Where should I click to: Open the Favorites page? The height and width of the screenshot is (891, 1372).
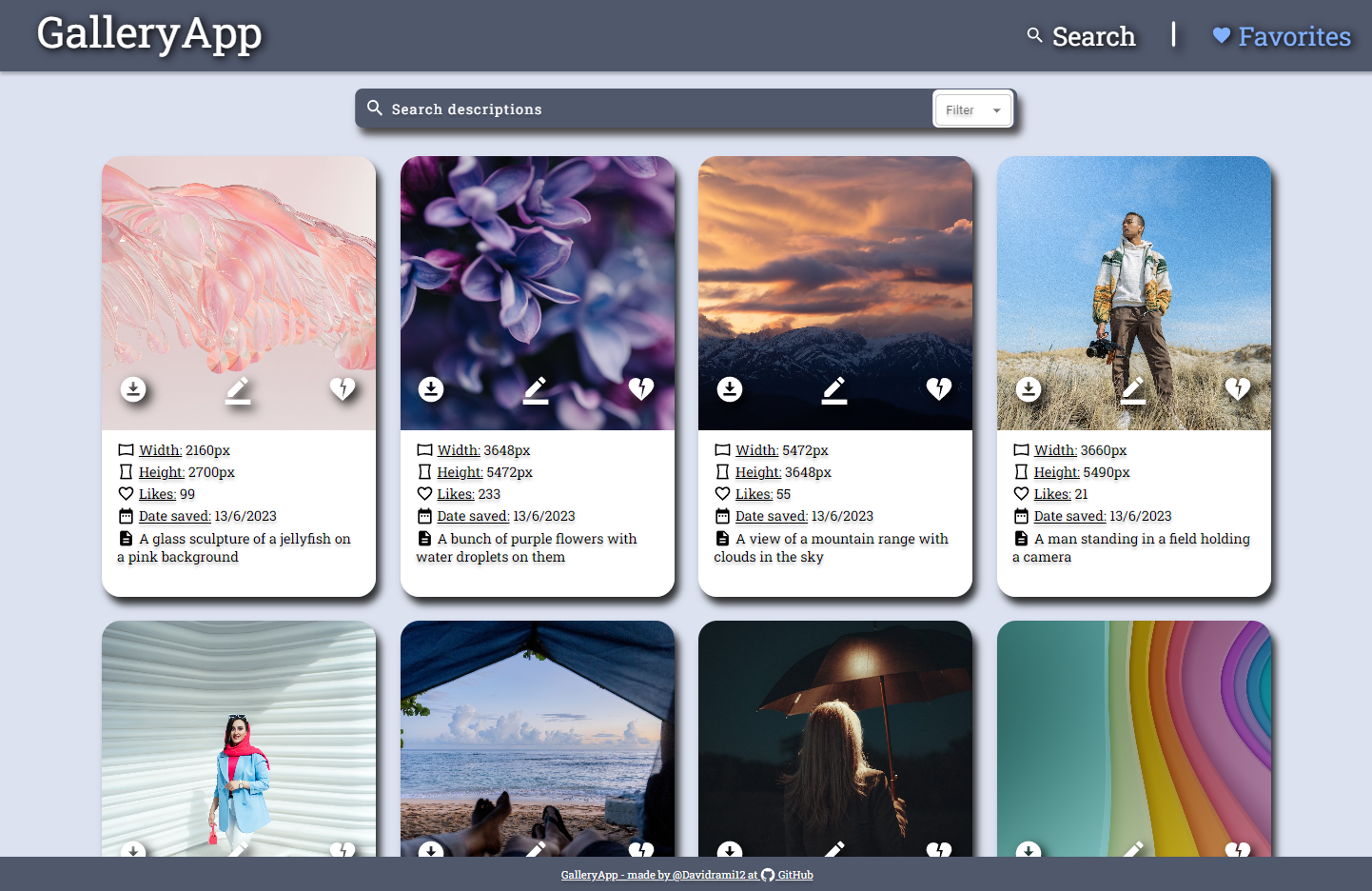coord(1282,36)
